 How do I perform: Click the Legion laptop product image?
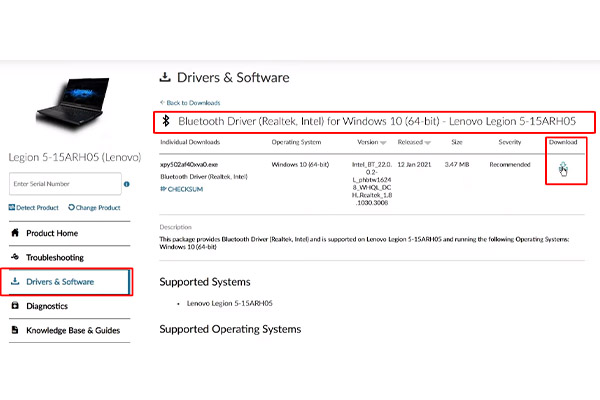click(74, 103)
